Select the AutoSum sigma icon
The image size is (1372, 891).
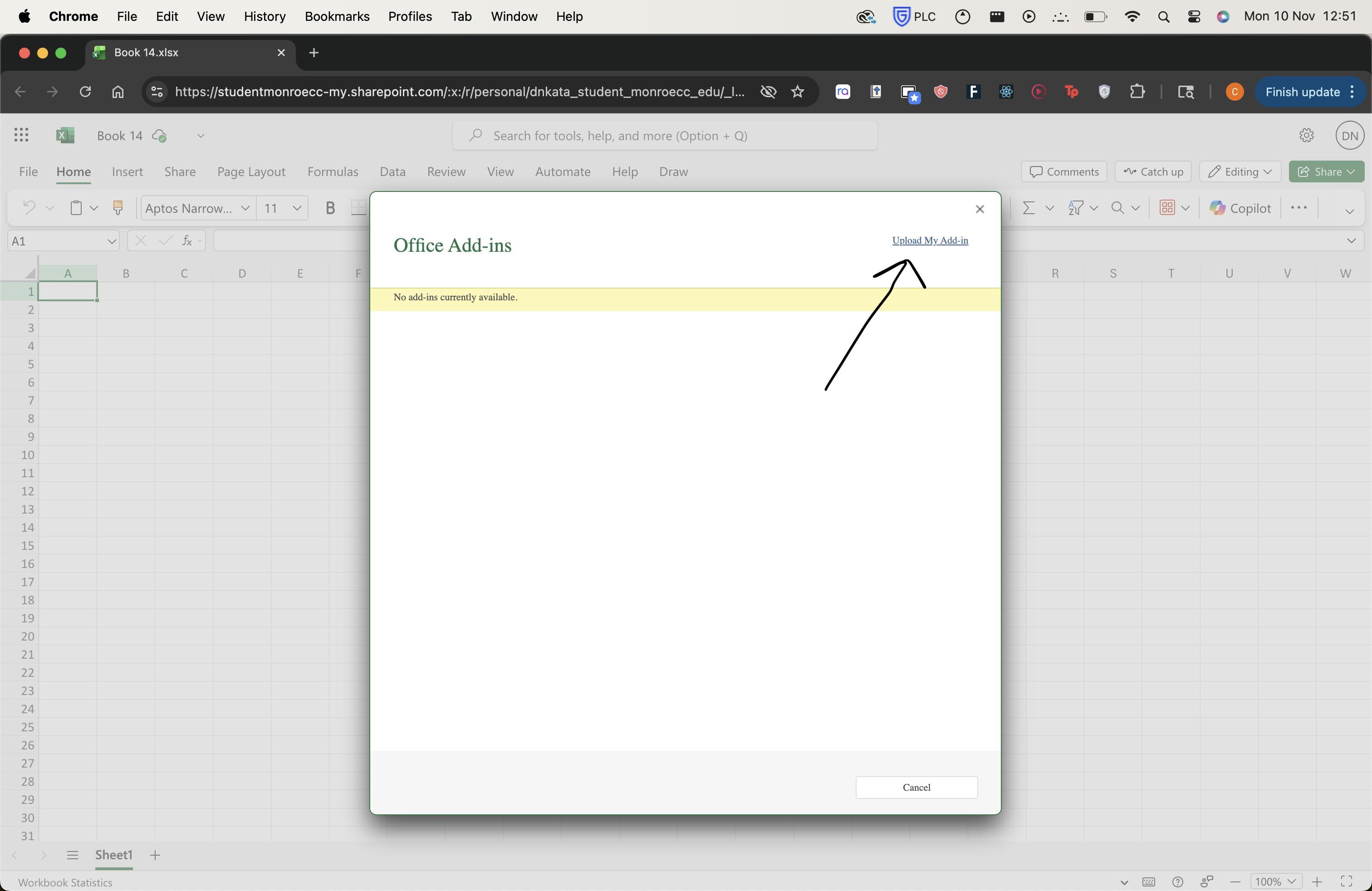[1029, 207]
